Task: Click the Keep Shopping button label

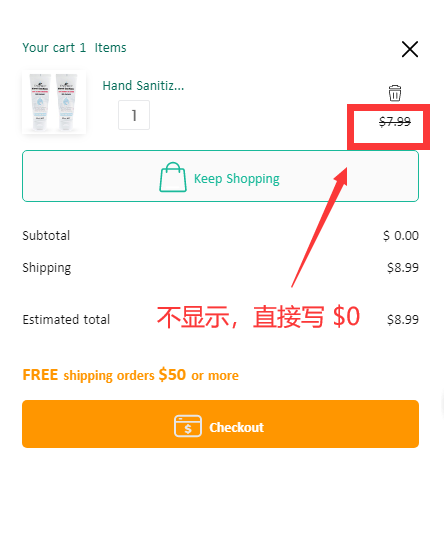Action: (237, 179)
